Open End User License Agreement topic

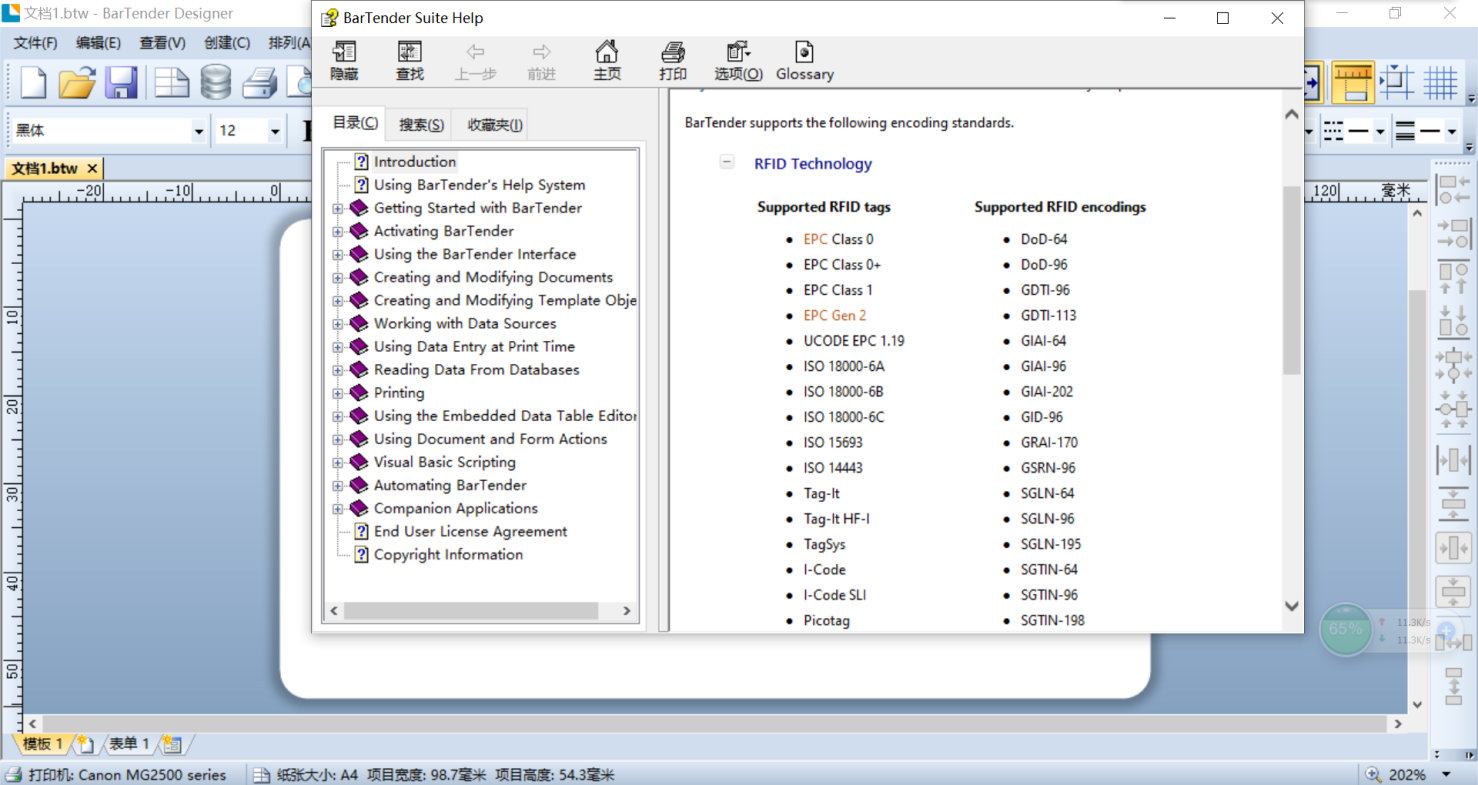tap(470, 532)
